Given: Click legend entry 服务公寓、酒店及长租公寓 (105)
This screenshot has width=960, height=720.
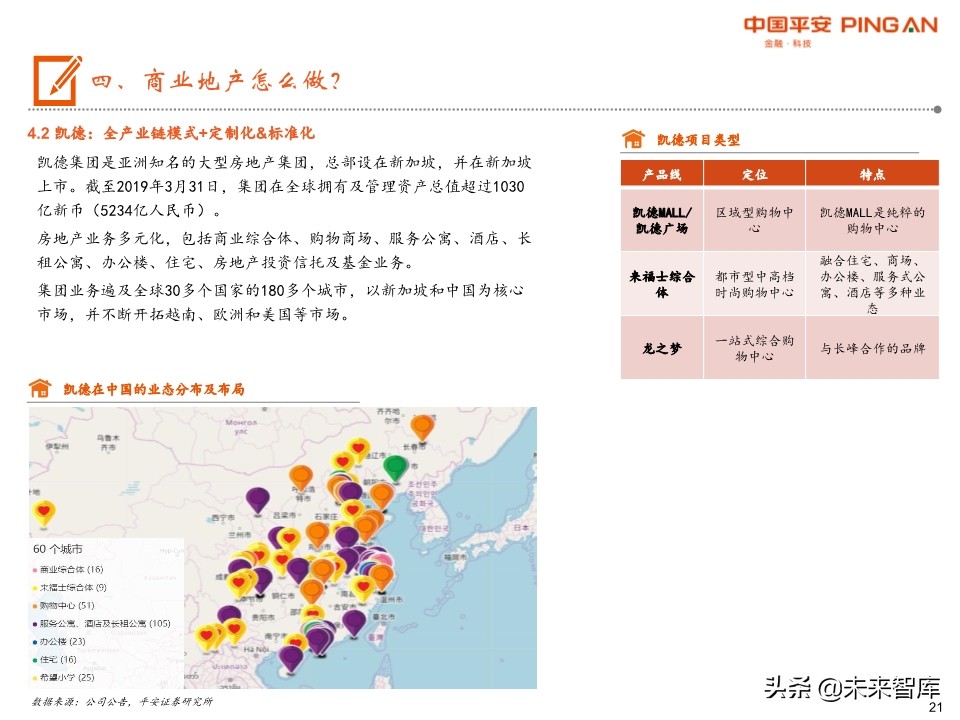Looking at the screenshot, I should coord(105,623).
